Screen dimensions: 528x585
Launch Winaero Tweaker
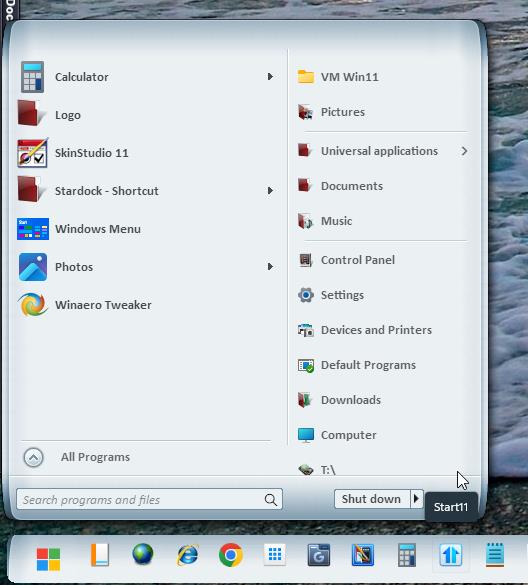pos(146,305)
